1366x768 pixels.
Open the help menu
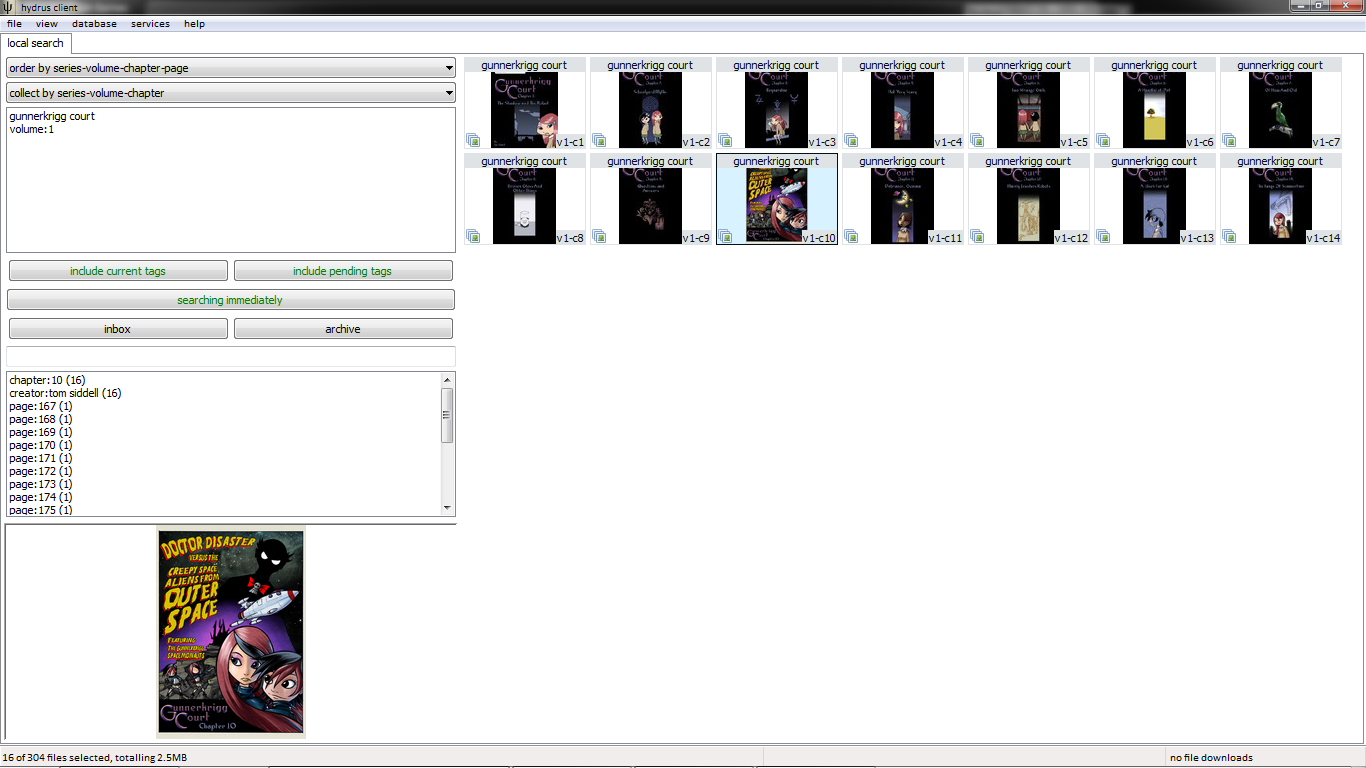click(x=195, y=24)
